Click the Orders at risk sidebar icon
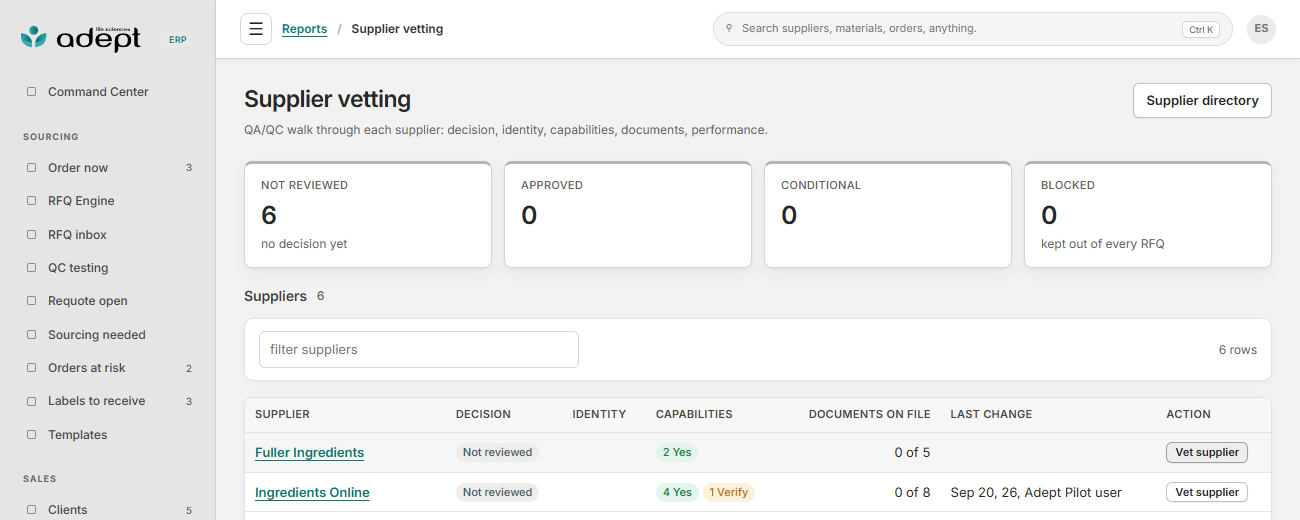Image resolution: width=1300 pixels, height=520 pixels. 31,368
